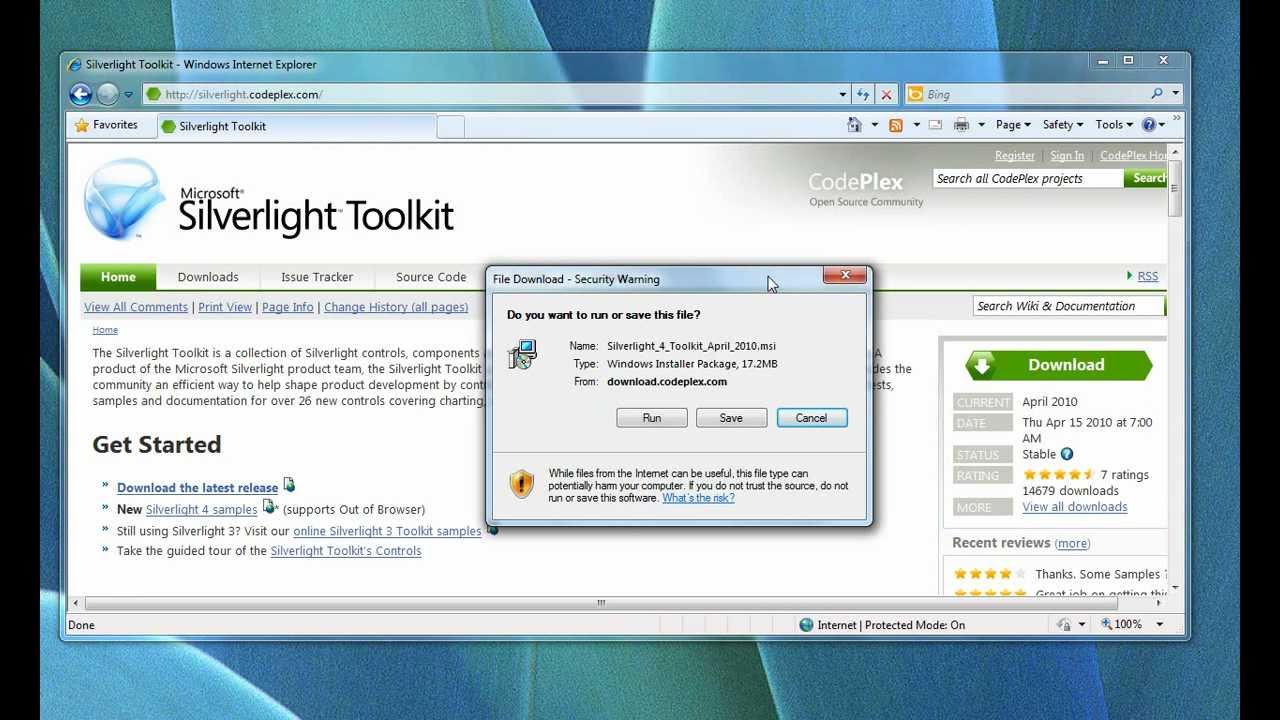The image size is (1280, 720).
Task: Click in the Bing search box
Action: (1034, 94)
